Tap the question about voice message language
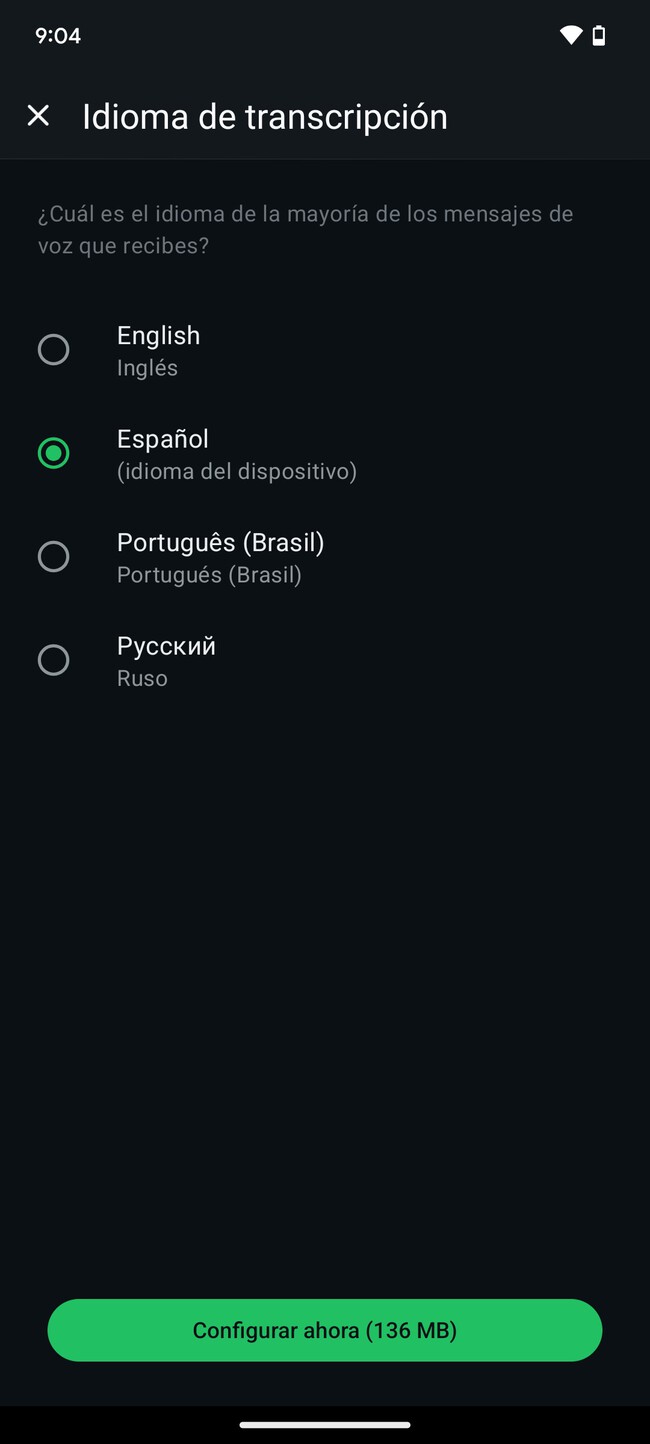The image size is (650, 1444). [305, 229]
